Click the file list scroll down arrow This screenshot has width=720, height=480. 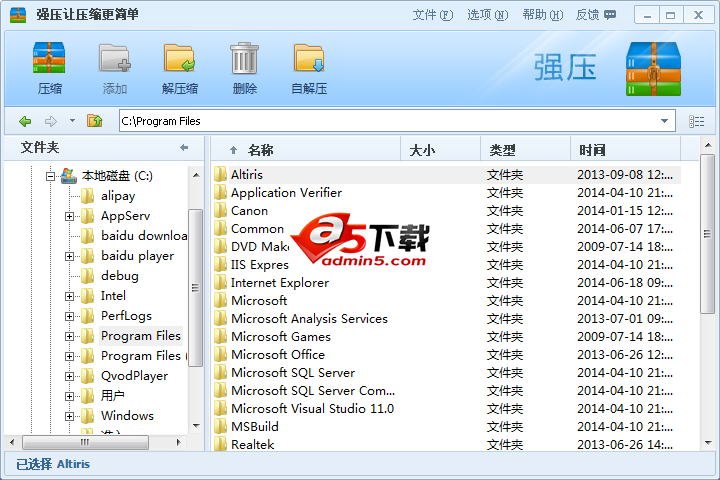point(708,443)
